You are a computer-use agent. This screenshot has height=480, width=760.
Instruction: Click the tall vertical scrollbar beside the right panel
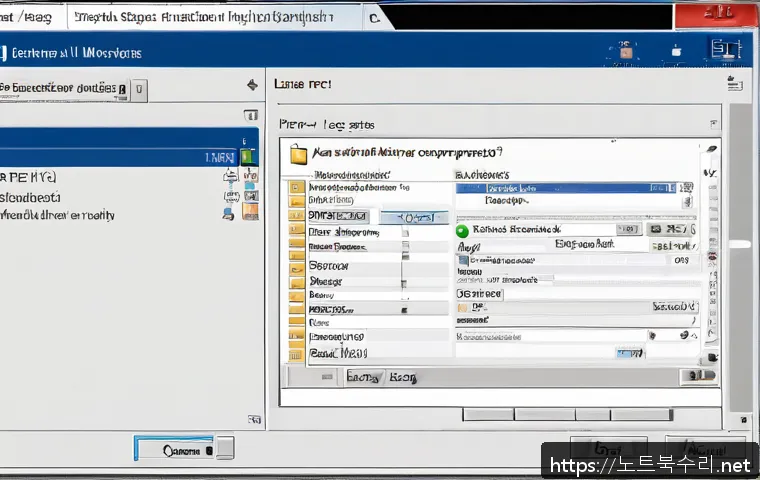coord(740,258)
